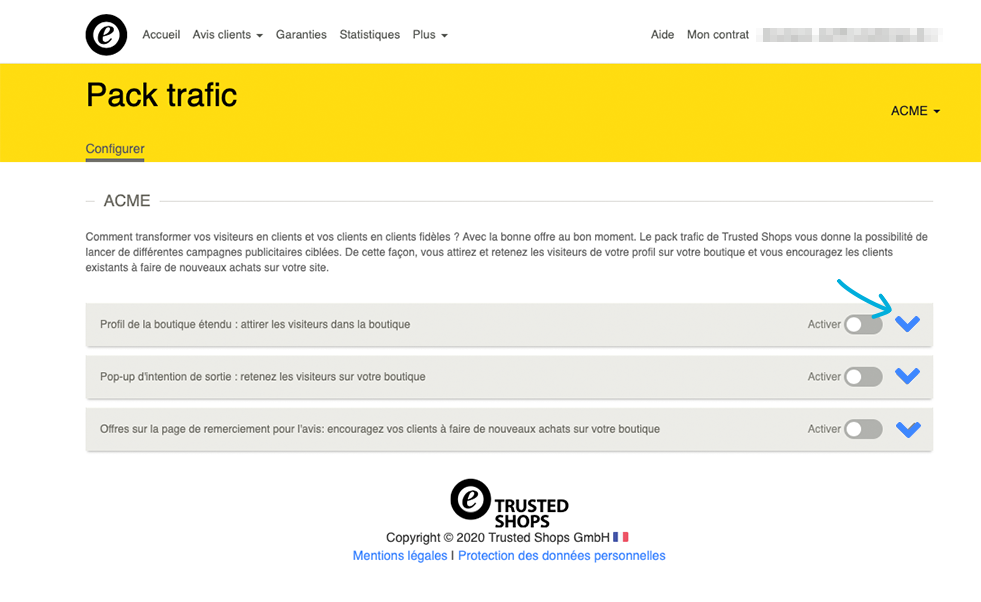Open the ACME shop selector dropdown
Image resolution: width=981 pixels, height=602 pixels.
pos(915,111)
